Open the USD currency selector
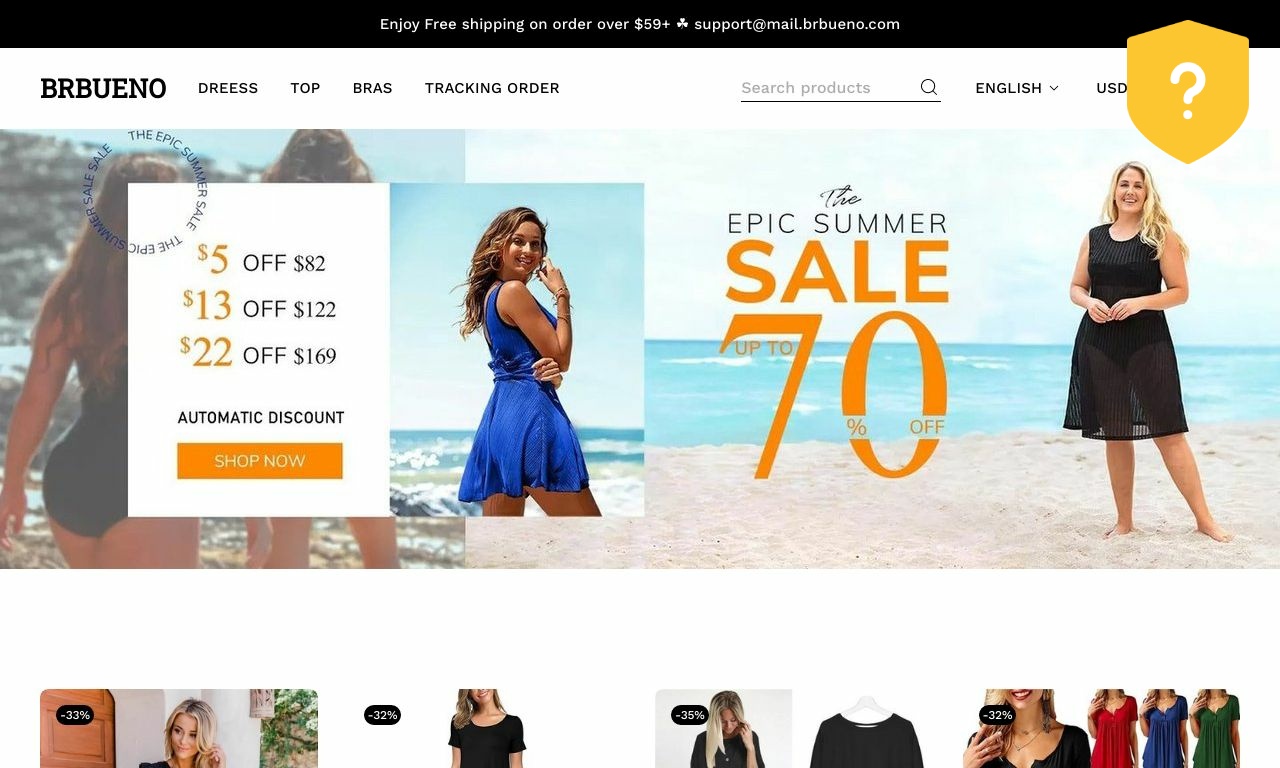This screenshot has width=1280, height=768. 1111,88
